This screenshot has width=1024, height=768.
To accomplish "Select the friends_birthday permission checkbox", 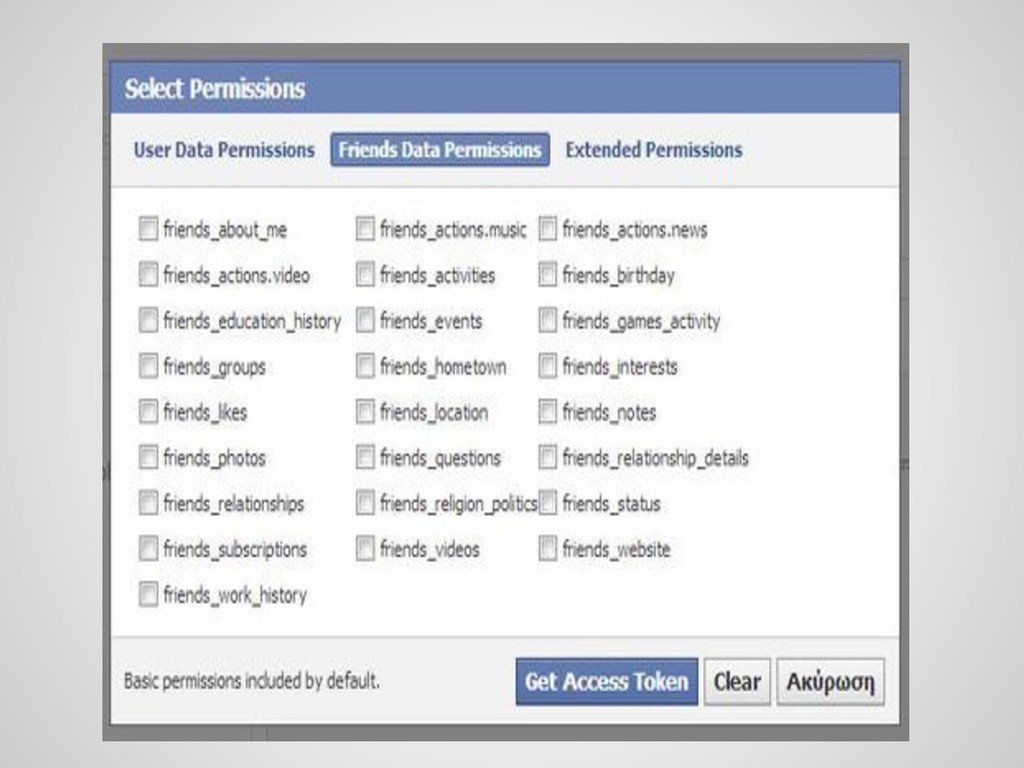I will coord(548,275).
